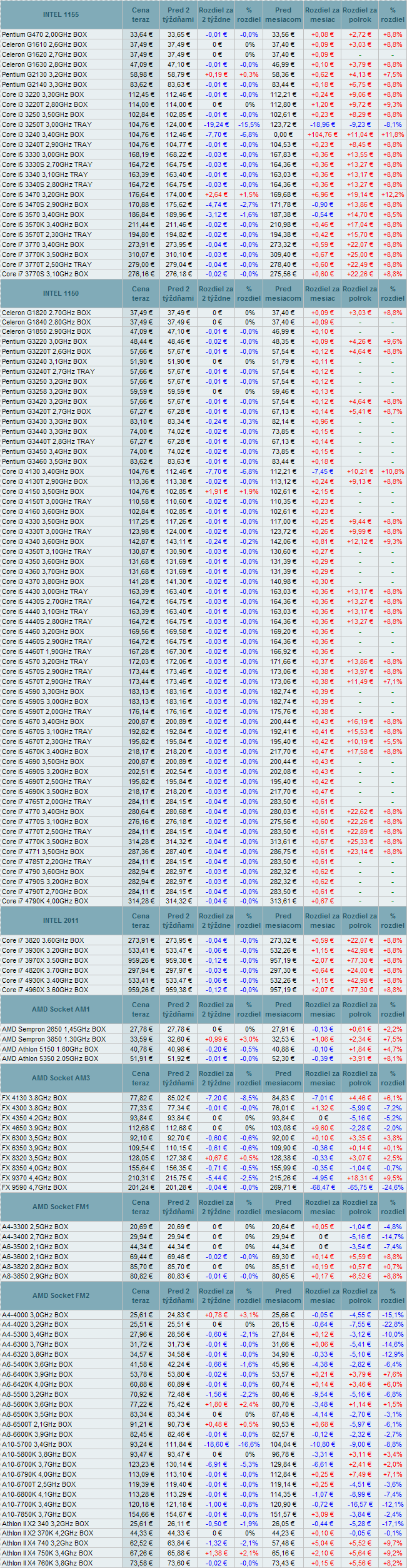Viewport: 407px width, 1568px height.
Task: Click the AMD Socket AM1 section header
Action: click(61, 1009)
